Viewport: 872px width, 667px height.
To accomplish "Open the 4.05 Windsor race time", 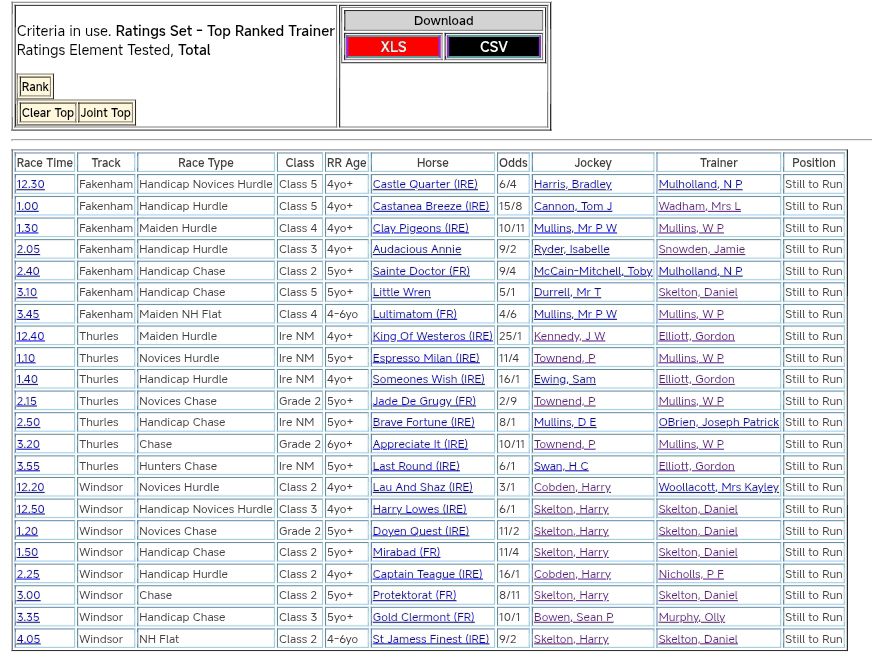I will [28, 640].
